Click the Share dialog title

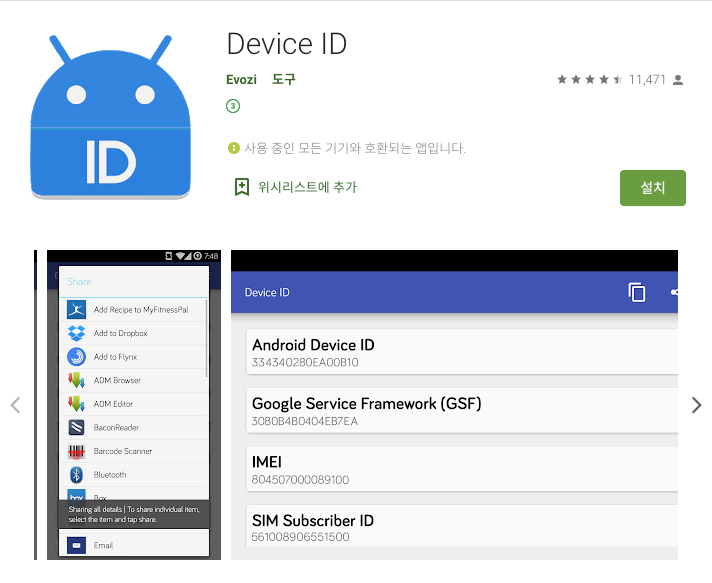coord(79,282)
